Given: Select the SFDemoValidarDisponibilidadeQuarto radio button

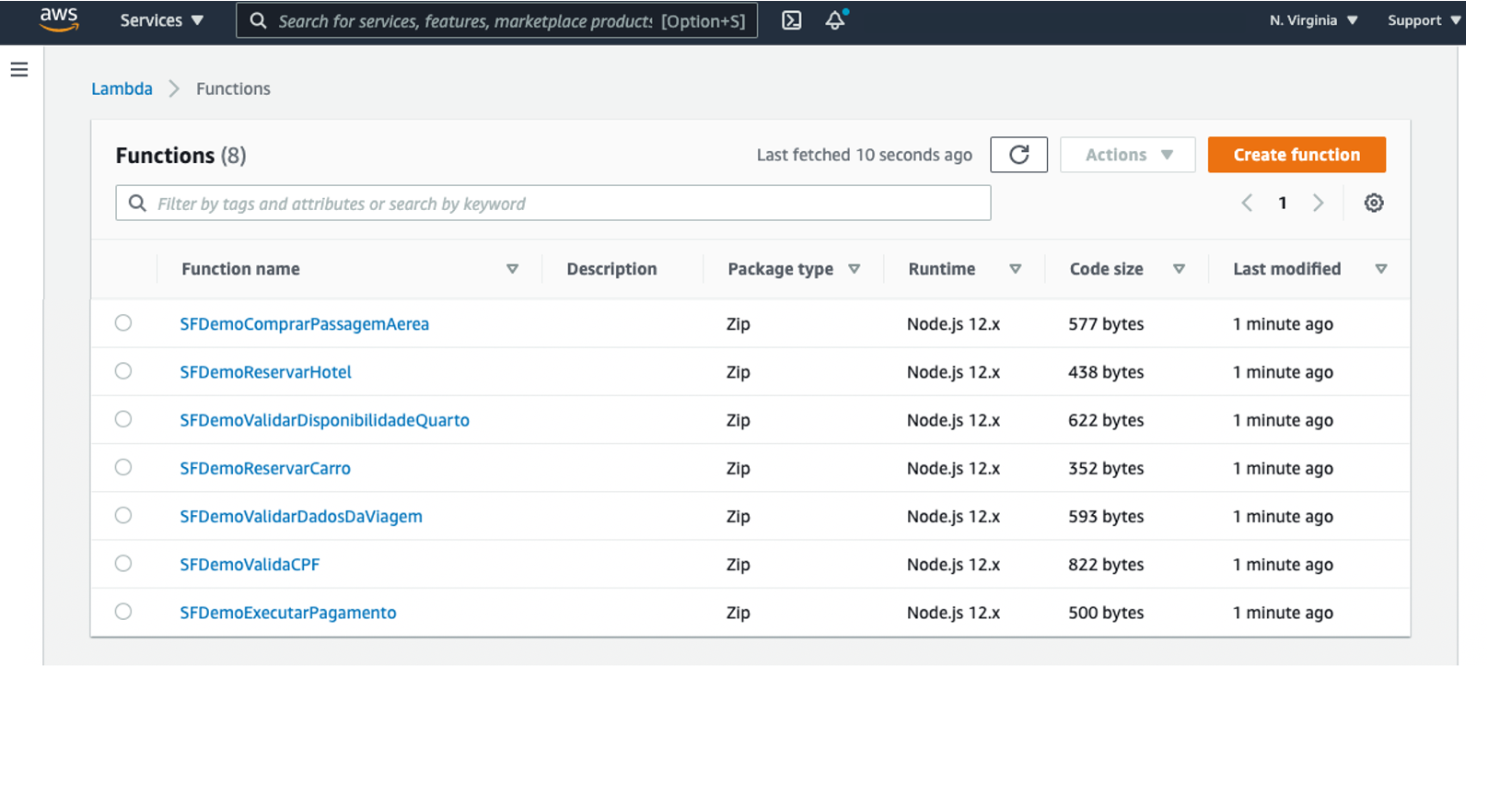Looking at the screenshot, I should (x=123, y=419).
